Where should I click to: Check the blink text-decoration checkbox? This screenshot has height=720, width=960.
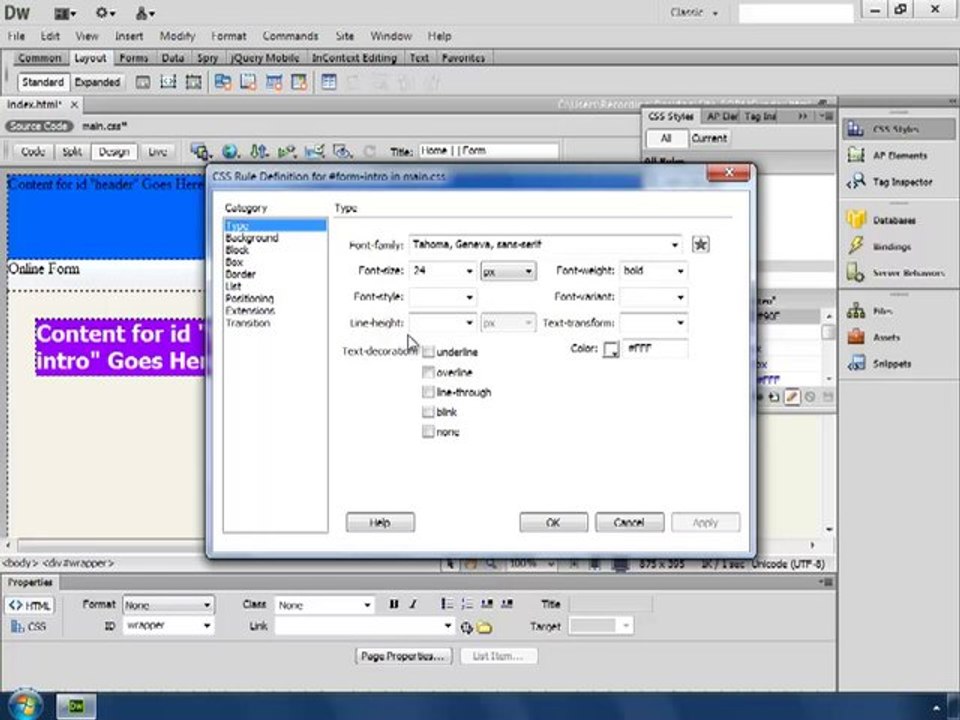pos(428,412)
